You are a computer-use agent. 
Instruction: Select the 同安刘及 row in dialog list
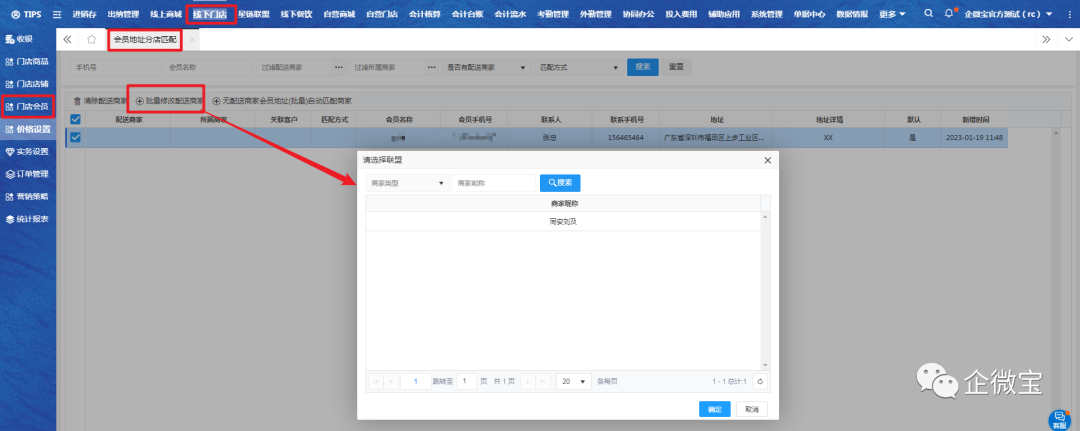click(x=563, y=221)
